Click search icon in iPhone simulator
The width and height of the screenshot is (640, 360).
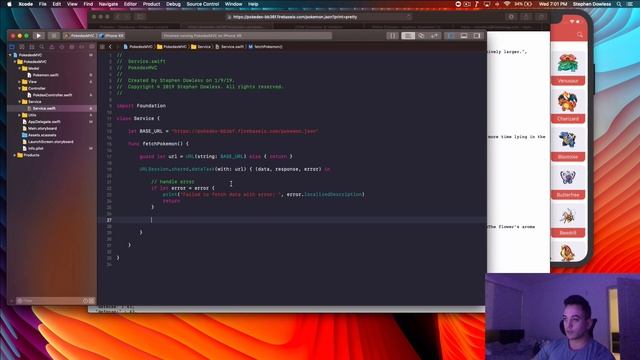tap(580, 35)
